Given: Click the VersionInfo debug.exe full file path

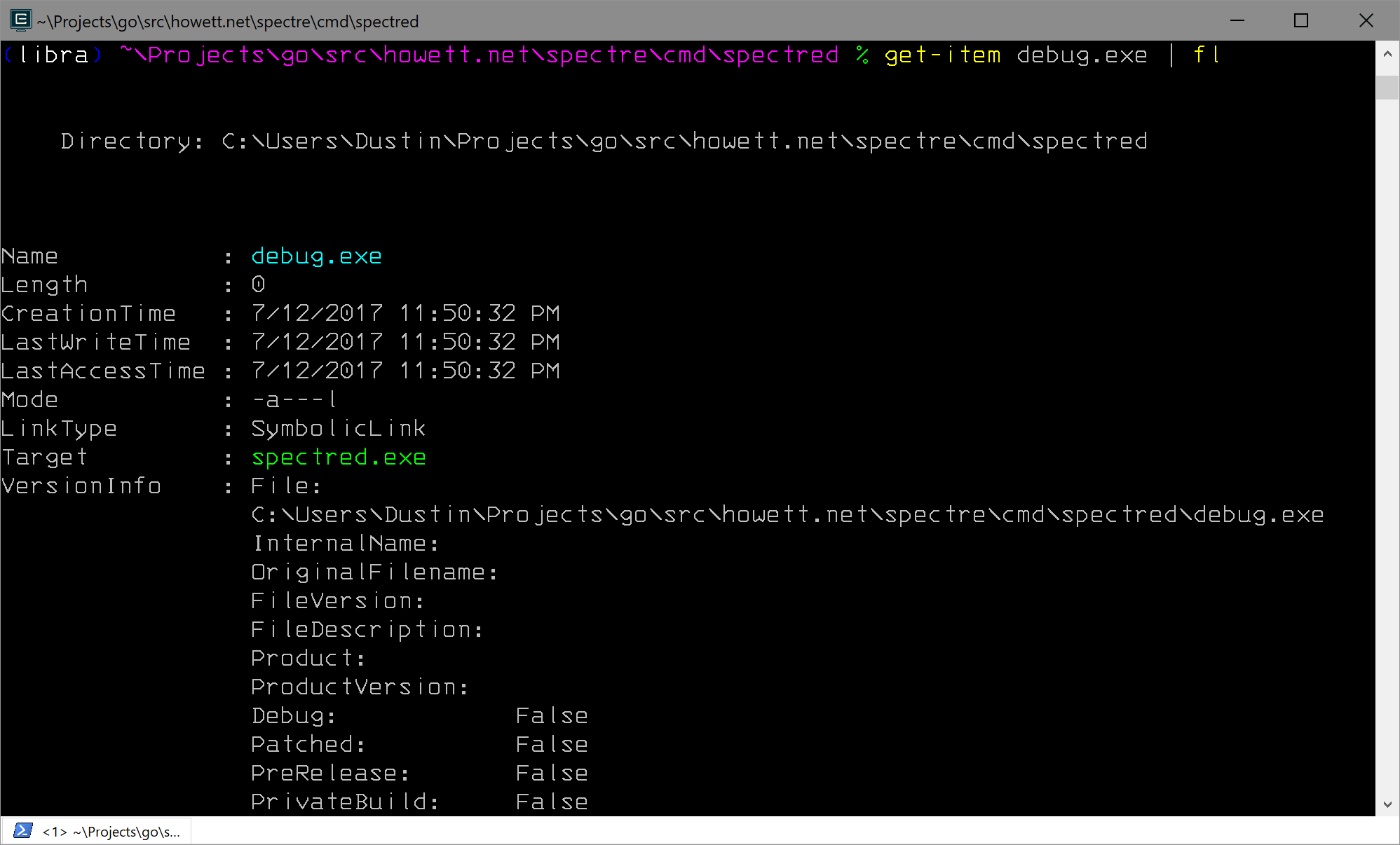Looking at the screenshot, I should tap(788, 515).
